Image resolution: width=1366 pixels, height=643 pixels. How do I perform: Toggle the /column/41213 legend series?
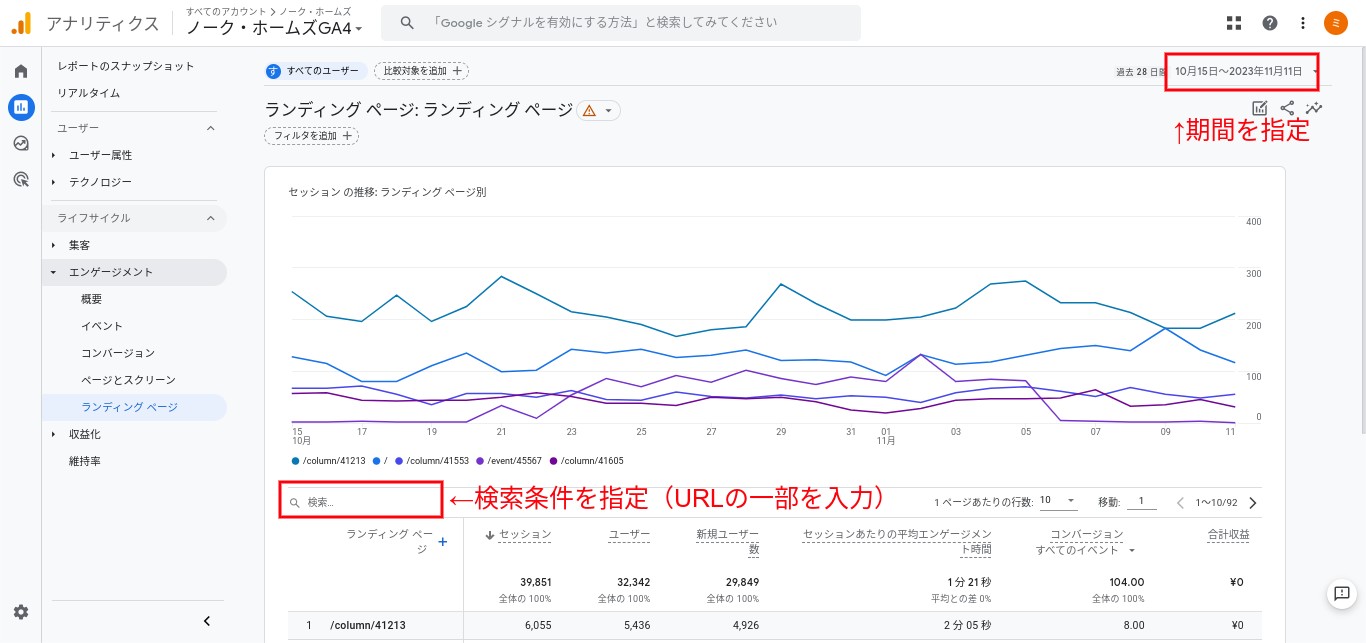point(329,461)
